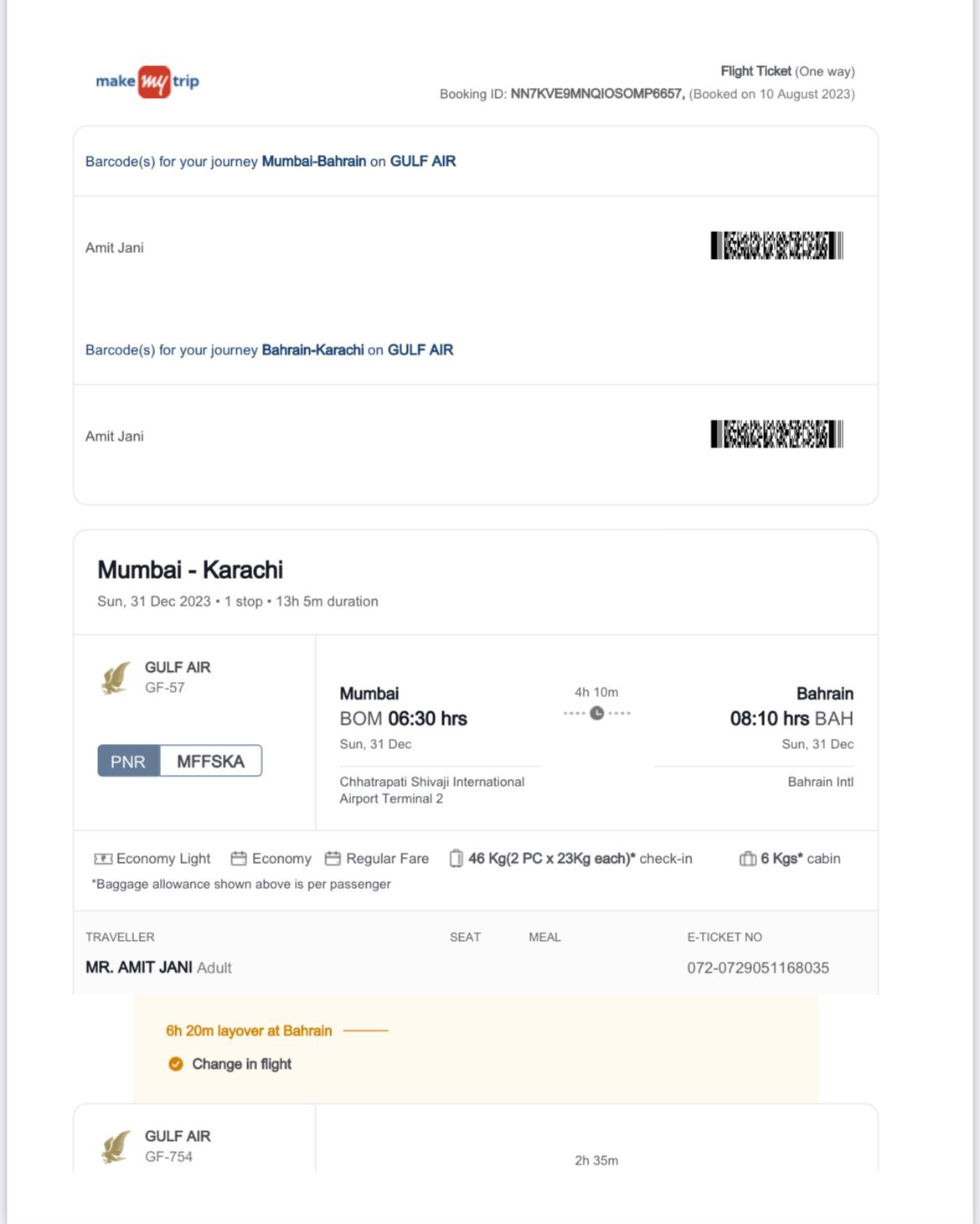Click the Bahrain-Karachi journey link text
Screen dimensions: 980x1224
coord(312,349)
